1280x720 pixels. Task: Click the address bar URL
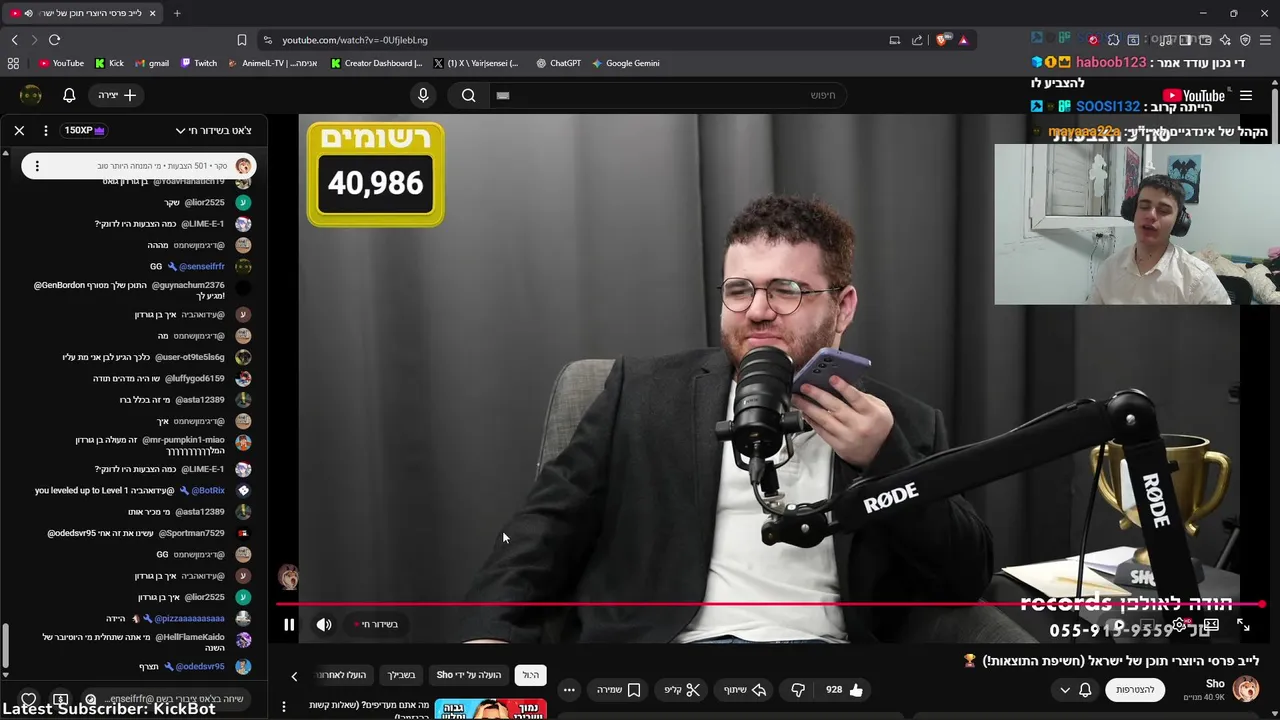pos(355,40)
